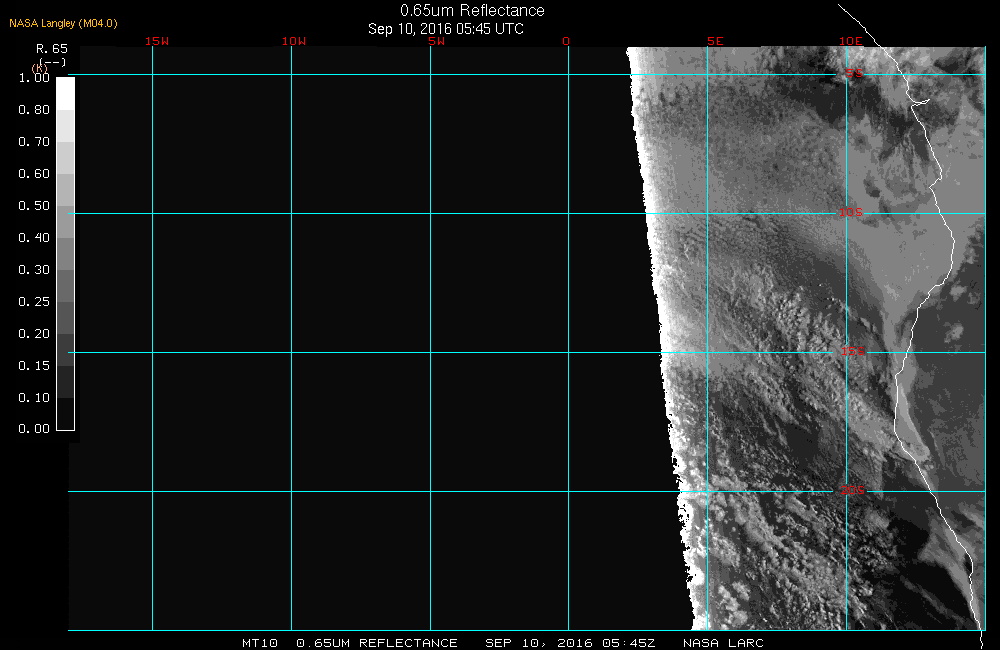
Task: Click the '0.25' colorbar value
Action: pos(34,302)
